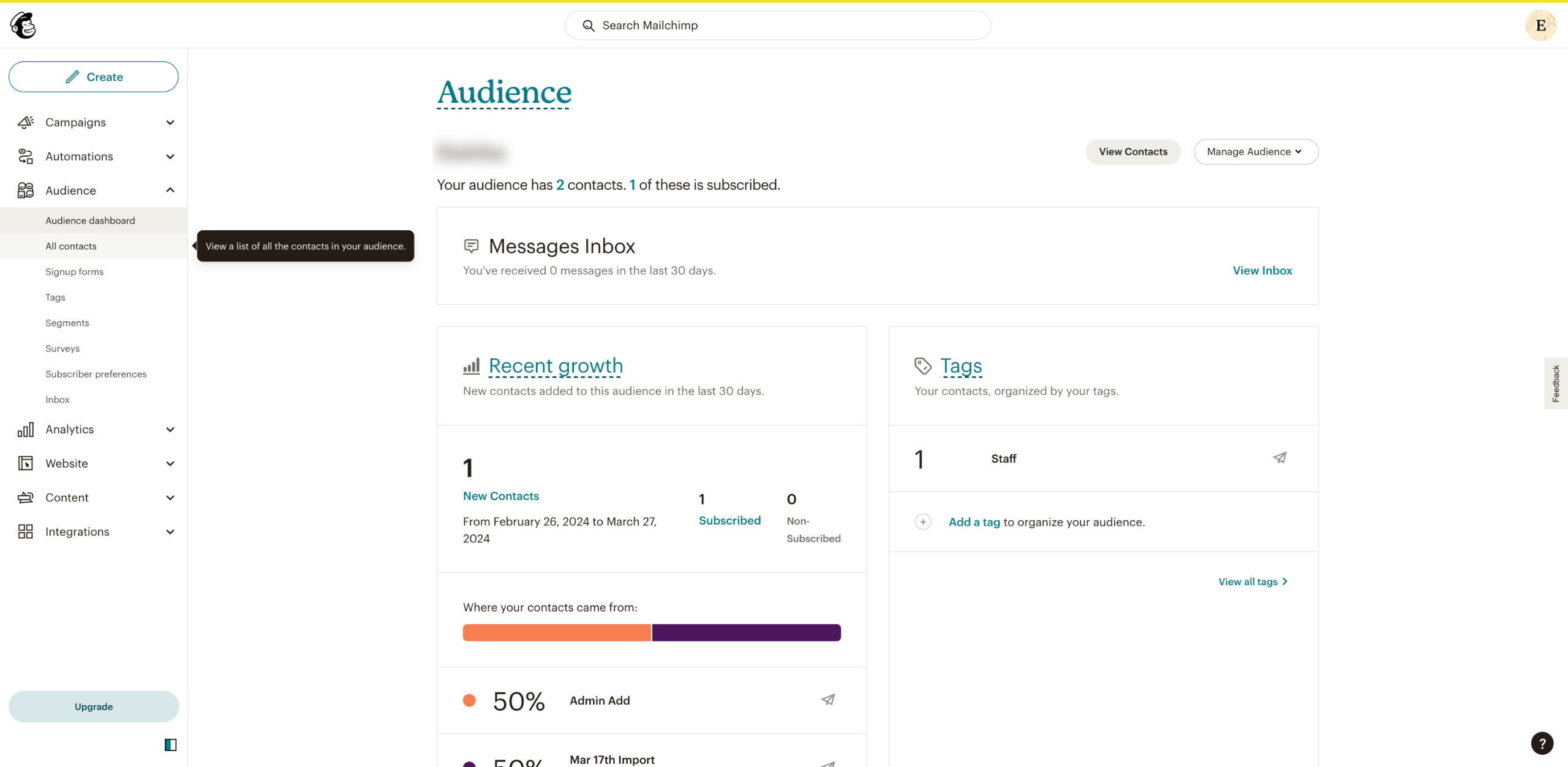The width and height of the screenshot is (1568, 767).
Task: Click the Search Mailchimp field
Action: (x=778, y=25)
